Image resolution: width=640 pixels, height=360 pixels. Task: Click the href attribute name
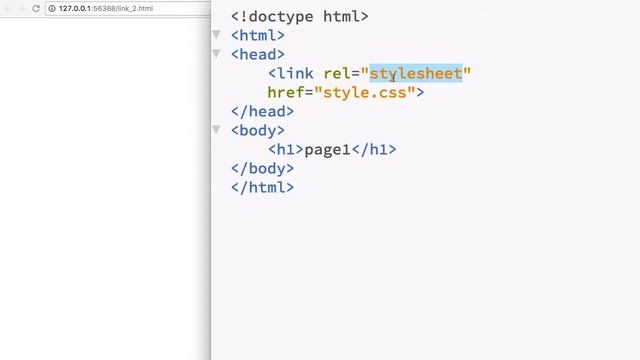pos(286,93)
